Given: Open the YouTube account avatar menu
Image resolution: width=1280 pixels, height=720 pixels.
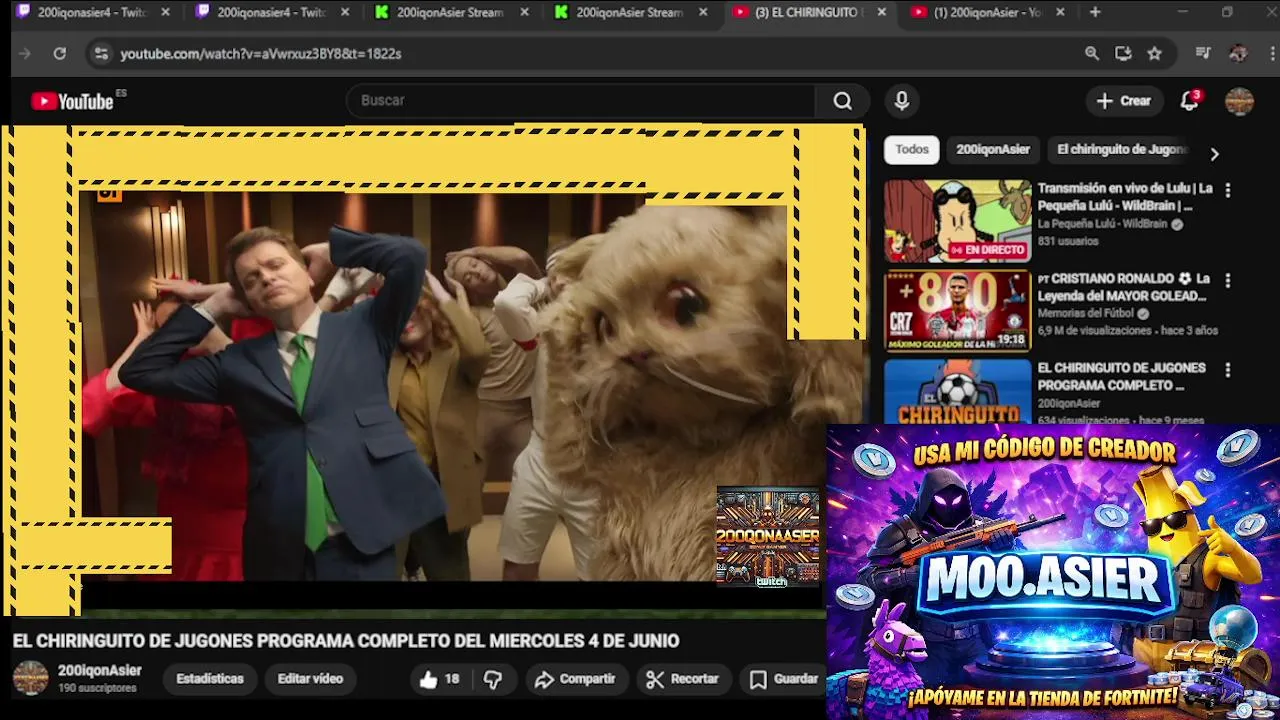Looking at the screenshot, I should tap(1239, 101).
